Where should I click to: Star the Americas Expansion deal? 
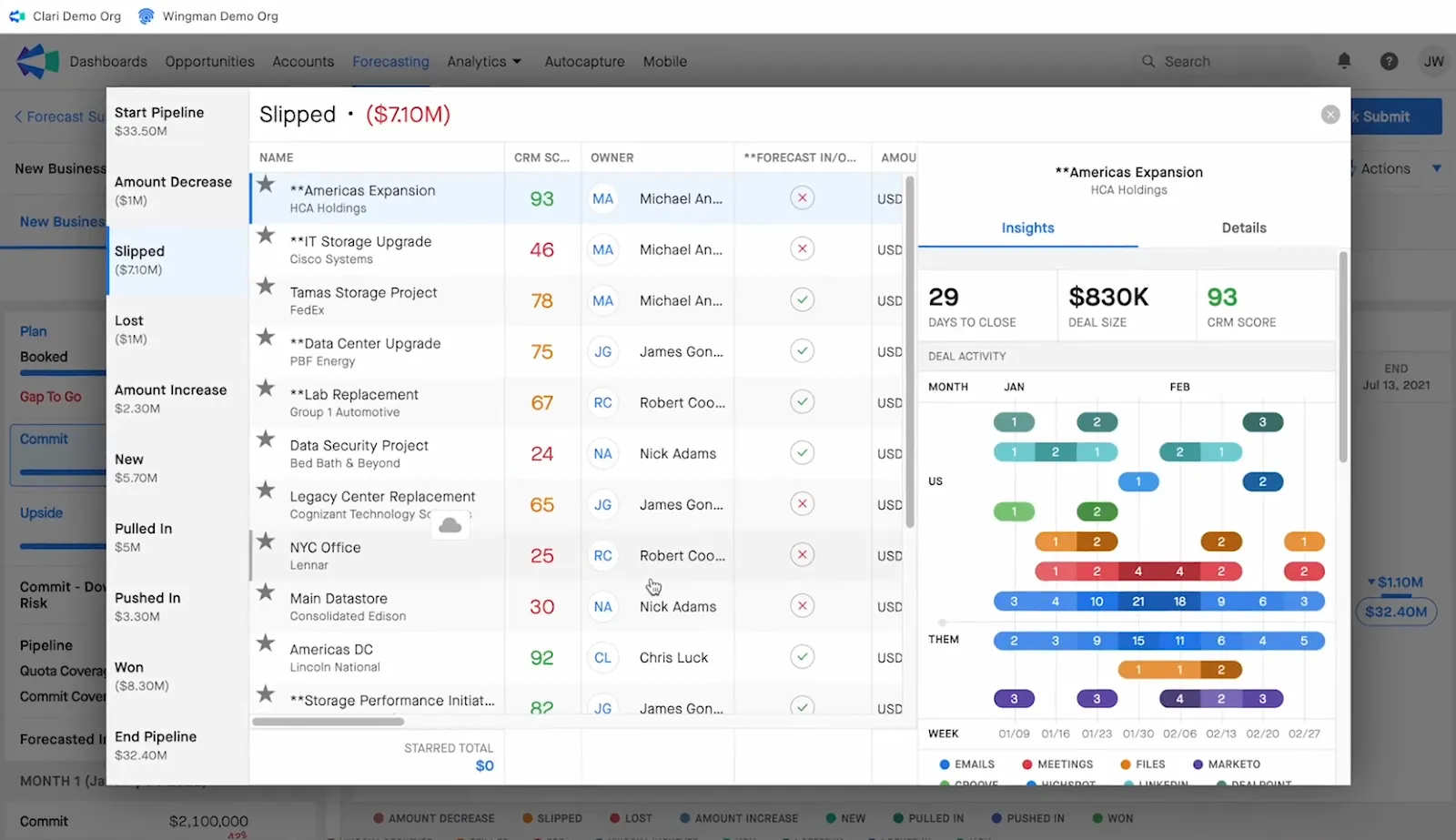(x=266, y=184)
